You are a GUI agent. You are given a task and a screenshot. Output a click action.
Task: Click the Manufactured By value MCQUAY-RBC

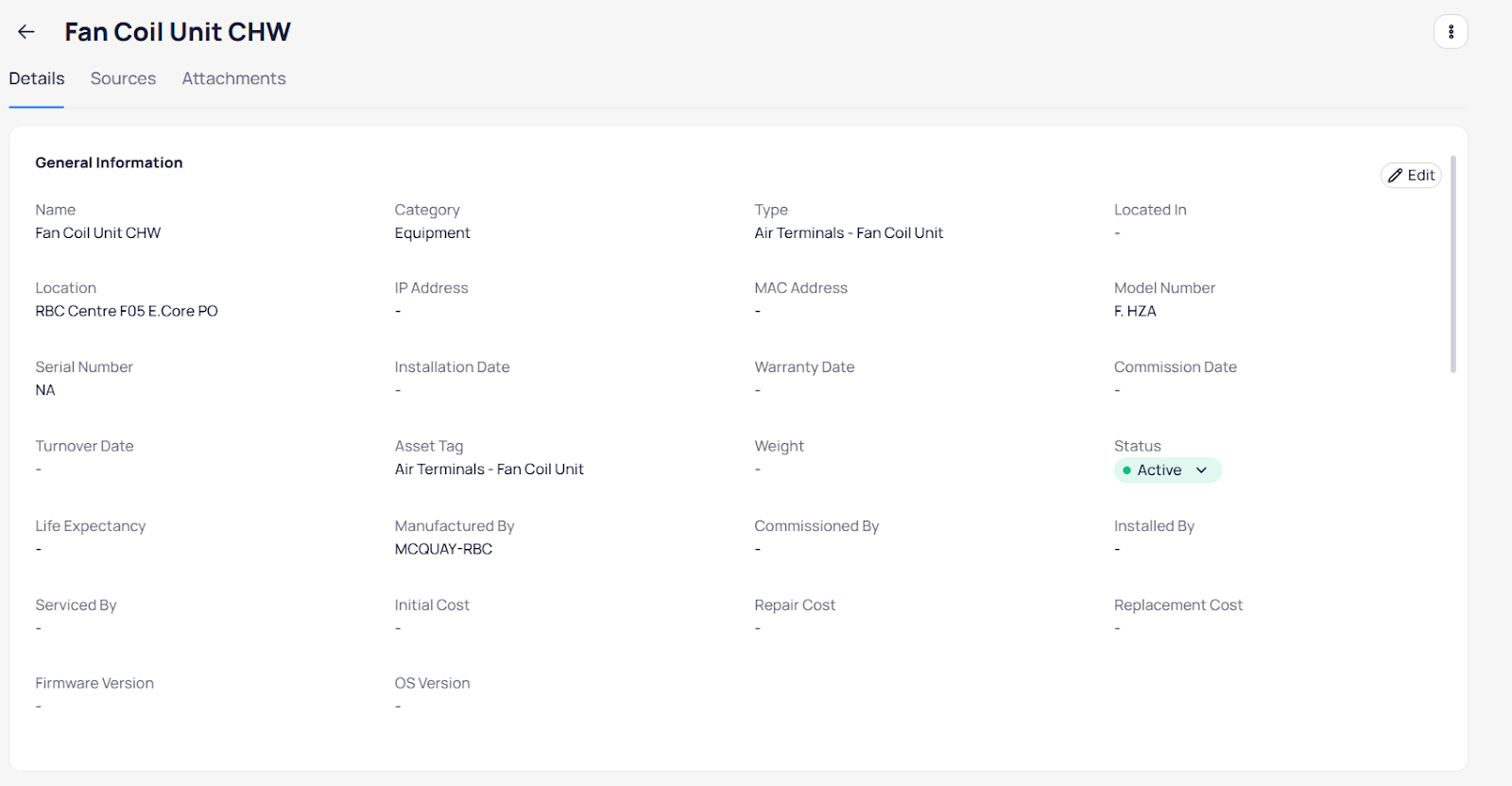(443, 549)
